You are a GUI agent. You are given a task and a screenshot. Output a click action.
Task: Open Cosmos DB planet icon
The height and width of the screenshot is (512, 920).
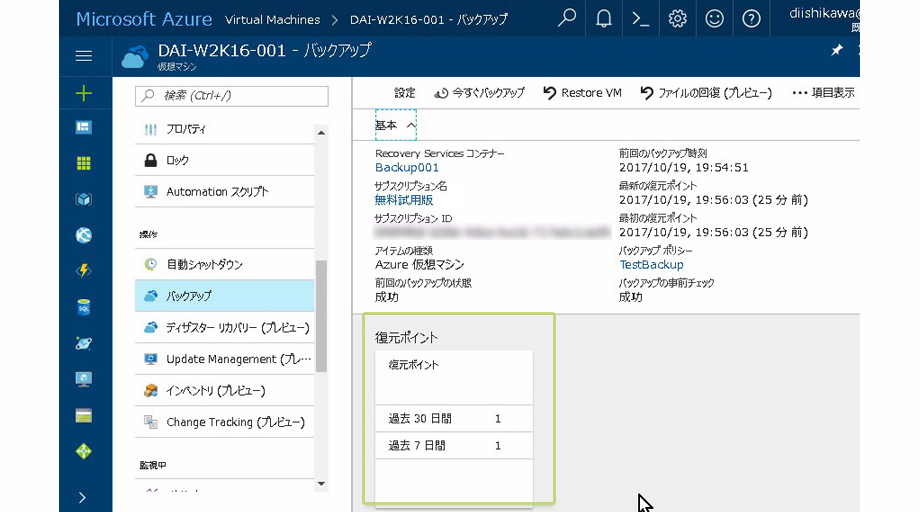tap(84, 343)
